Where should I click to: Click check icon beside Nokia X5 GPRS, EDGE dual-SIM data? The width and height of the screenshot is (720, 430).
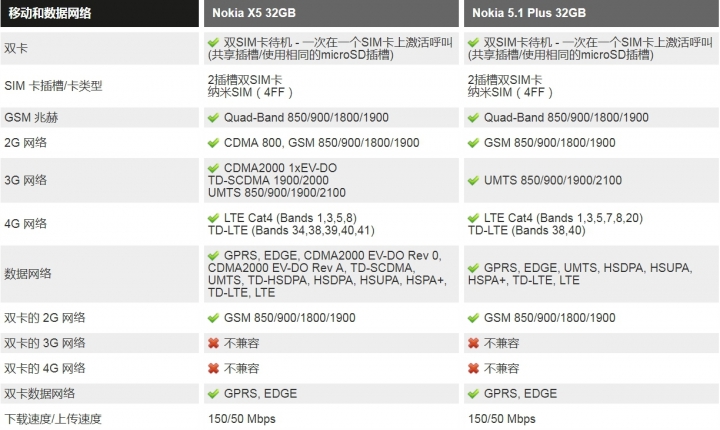pyautogui.click(x=214, y=394)
